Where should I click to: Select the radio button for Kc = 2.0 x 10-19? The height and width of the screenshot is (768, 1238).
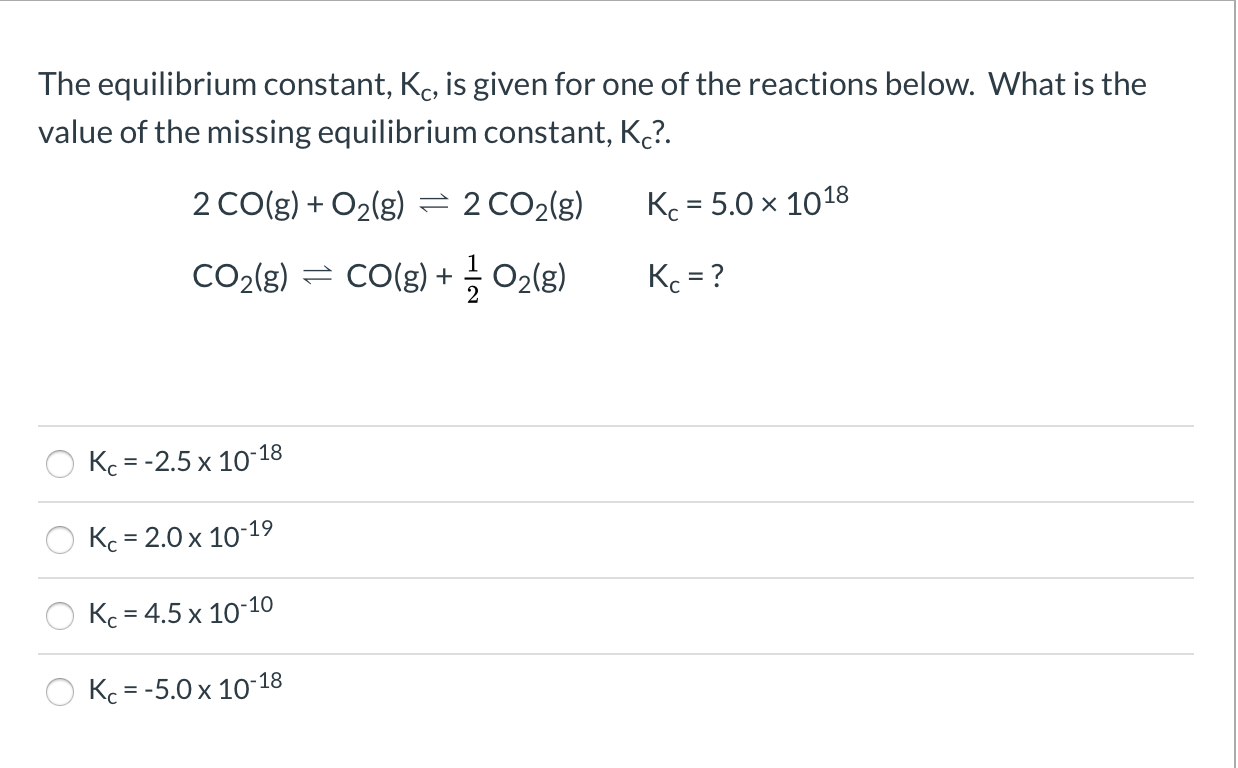click(x=60, y=540)
